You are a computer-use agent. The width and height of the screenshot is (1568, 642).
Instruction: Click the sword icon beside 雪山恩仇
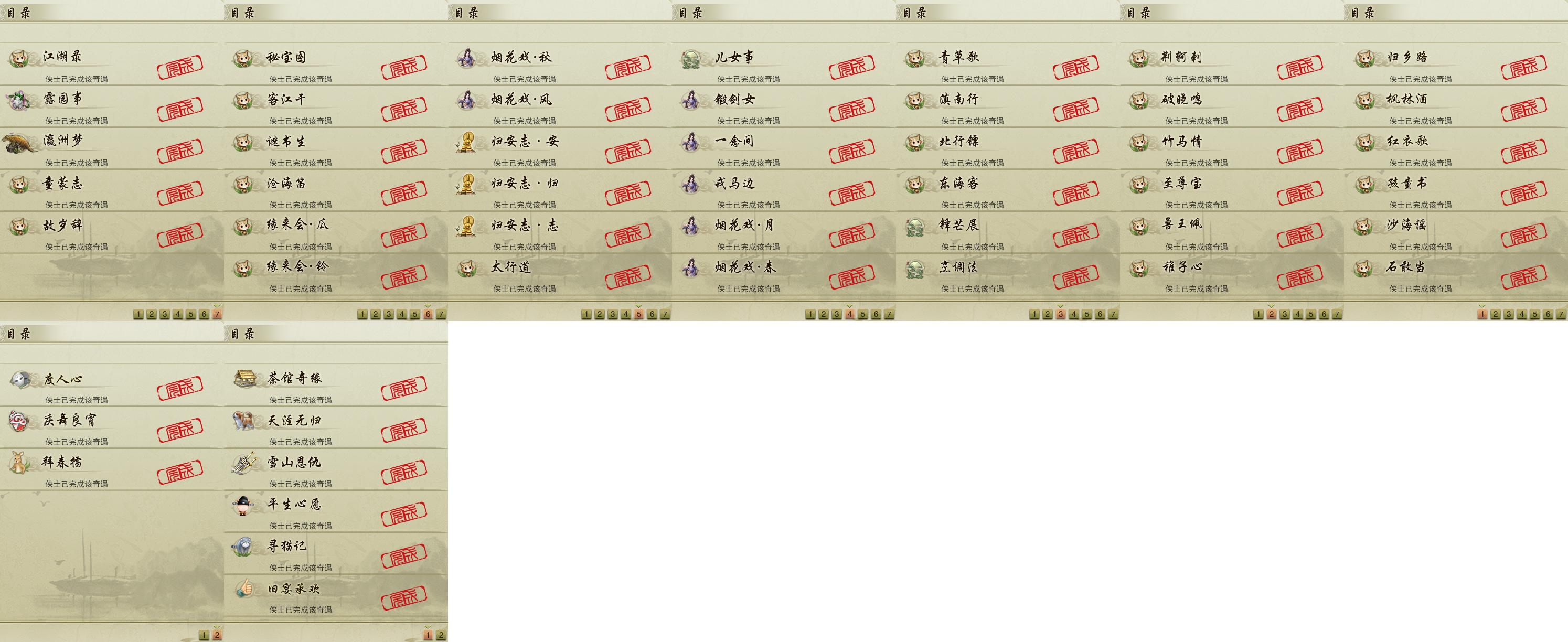pyautogui.click(x=244, y=463)
